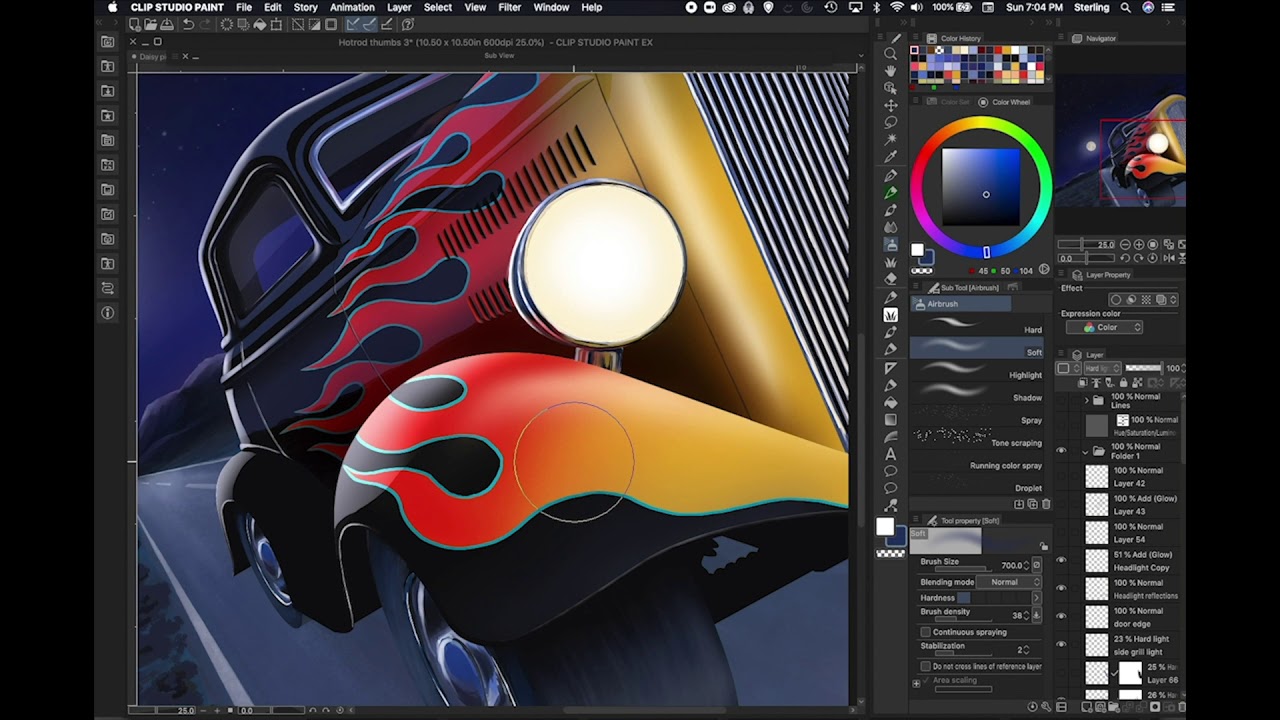Toggle Snap to special ruler button

pos(369,24)
